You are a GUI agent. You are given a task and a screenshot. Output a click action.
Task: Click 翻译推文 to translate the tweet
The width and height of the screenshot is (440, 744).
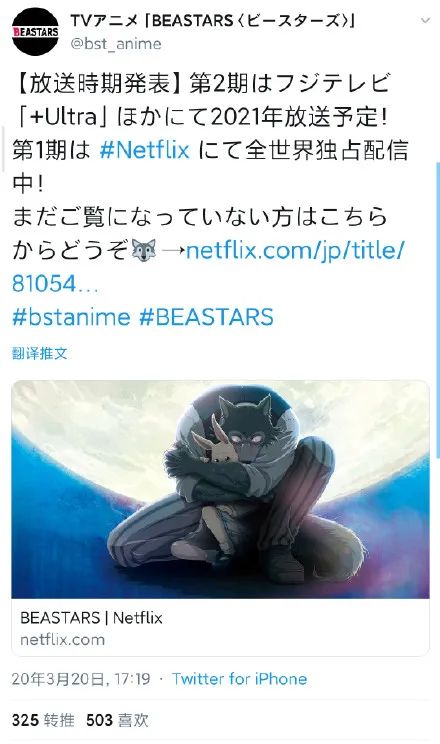(40, 353)
